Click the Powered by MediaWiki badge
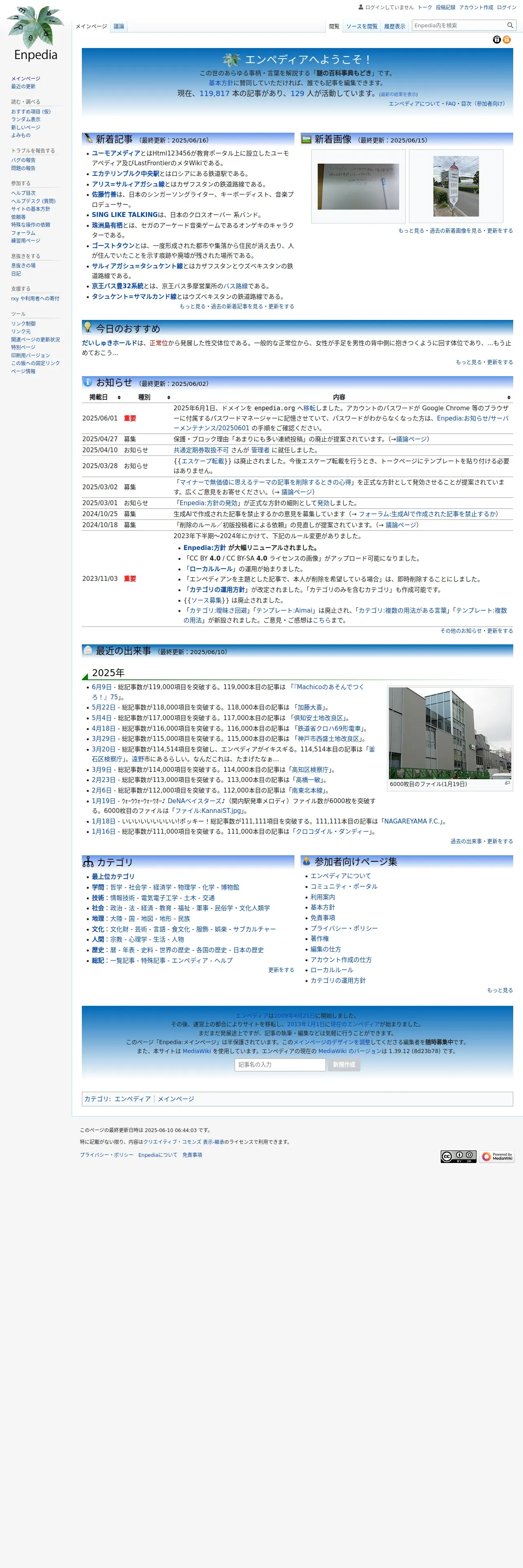This screenshot has width=523, height=1568. pos(497,1156)
